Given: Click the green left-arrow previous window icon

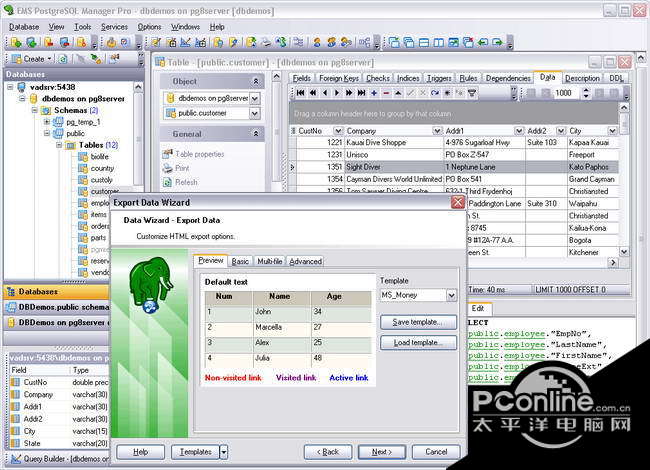Looking at the screenshot, I should [483, 42].
